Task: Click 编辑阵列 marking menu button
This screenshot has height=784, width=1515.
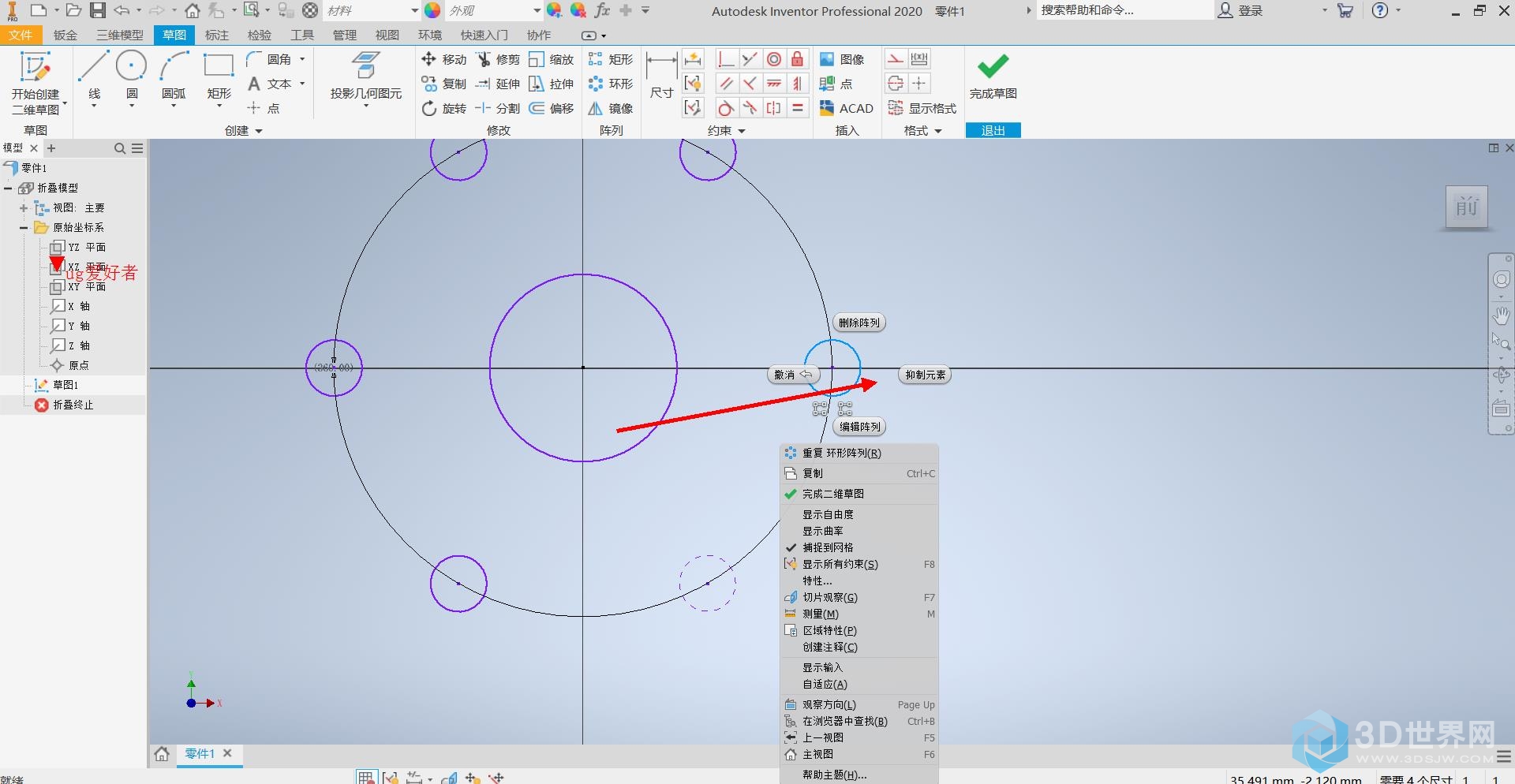Action: click(x=859, y=427)
